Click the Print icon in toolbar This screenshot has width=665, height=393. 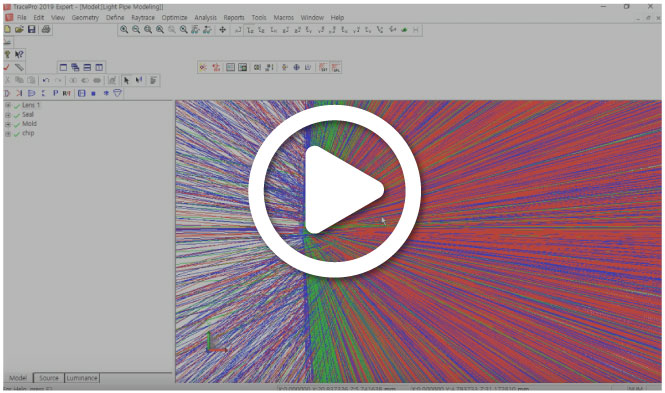46,29
